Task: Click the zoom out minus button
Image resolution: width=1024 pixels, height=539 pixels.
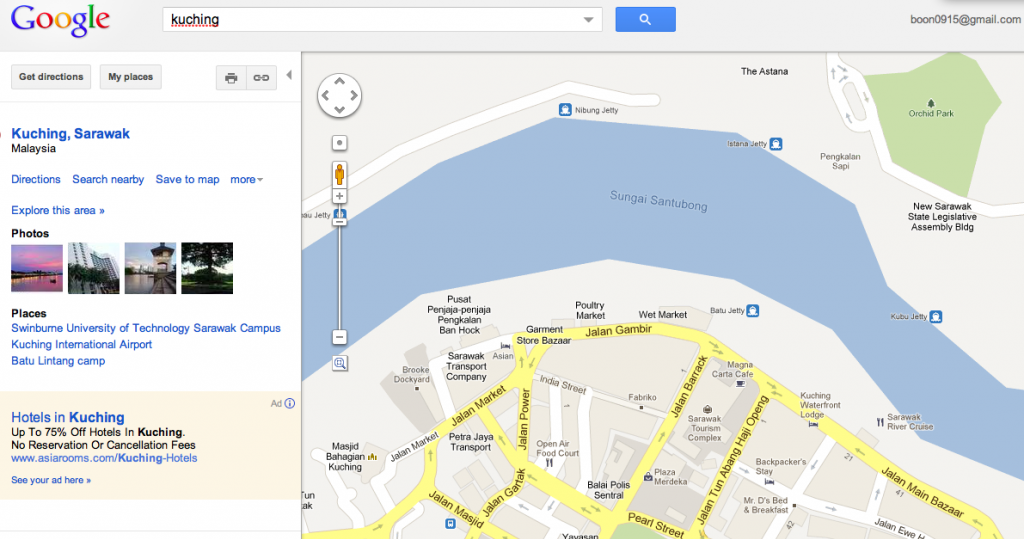Action: point(340,338)
